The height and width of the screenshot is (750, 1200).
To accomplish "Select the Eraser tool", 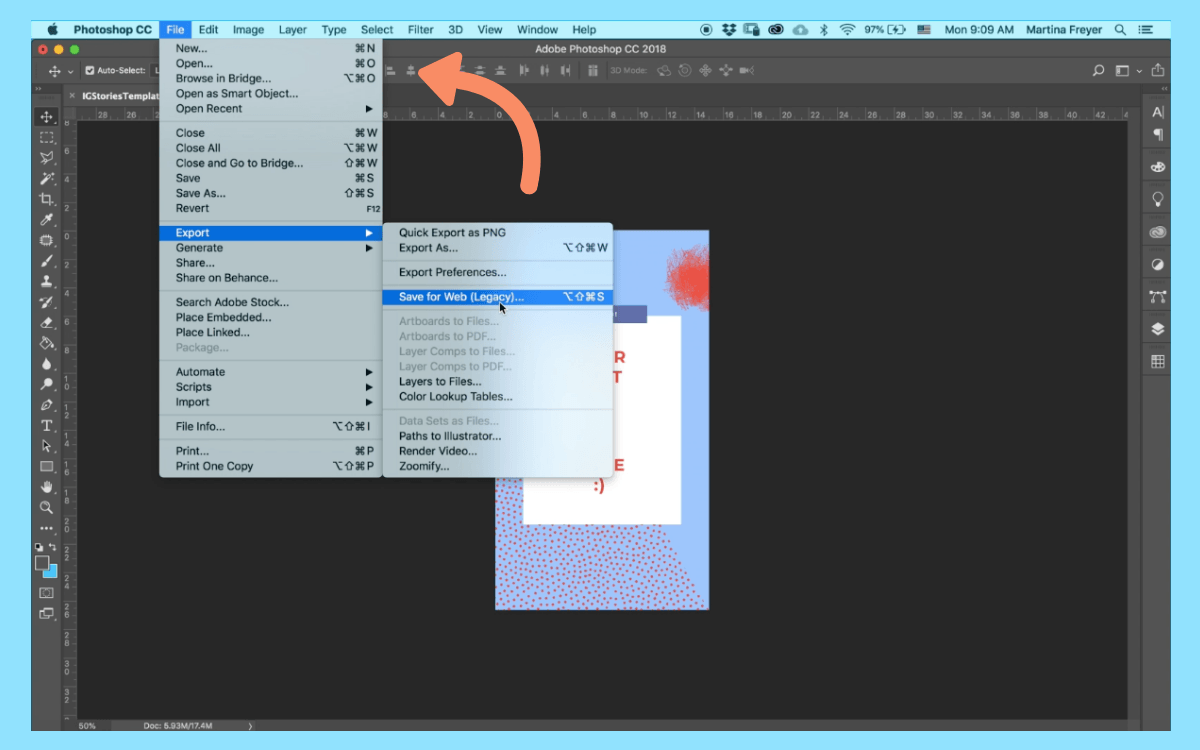I will point(46,323).
